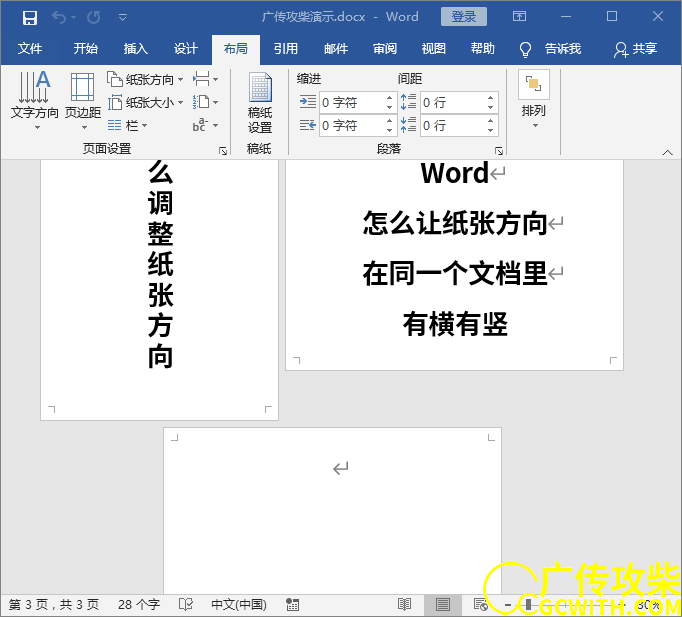Click the proofing check icon in status bar

pyautogui.click(x=186, y=604)
